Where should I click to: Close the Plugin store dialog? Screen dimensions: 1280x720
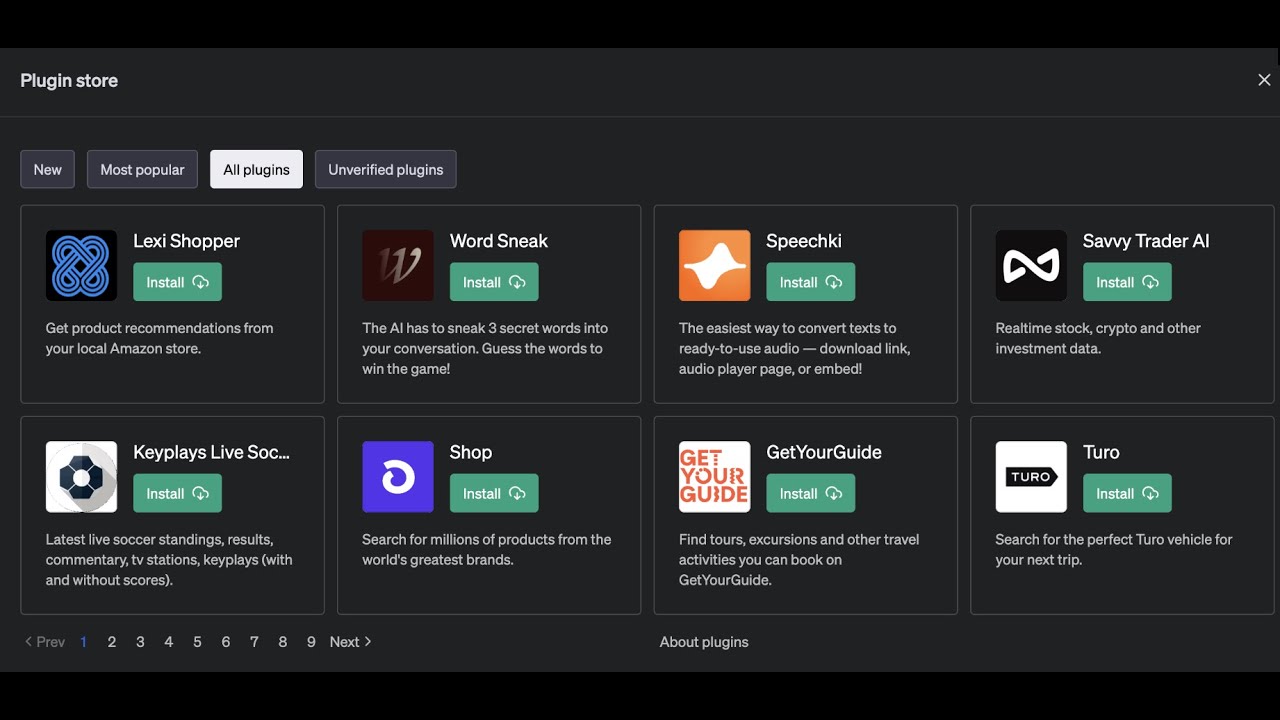pyautogui.click(x=1264, y=80)
